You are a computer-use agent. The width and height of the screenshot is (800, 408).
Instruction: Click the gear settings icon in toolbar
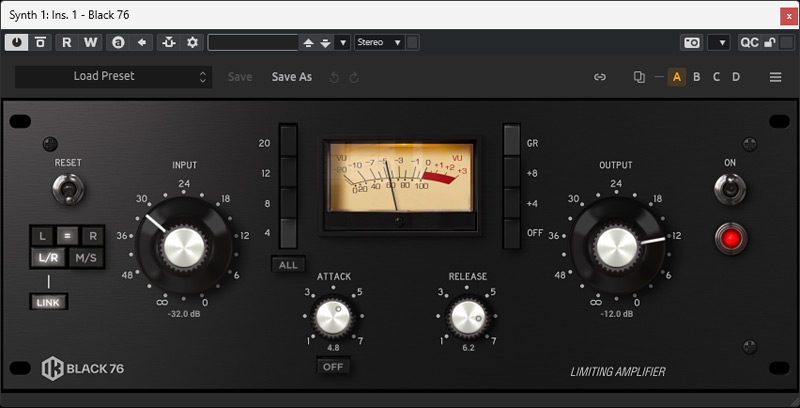192,42
